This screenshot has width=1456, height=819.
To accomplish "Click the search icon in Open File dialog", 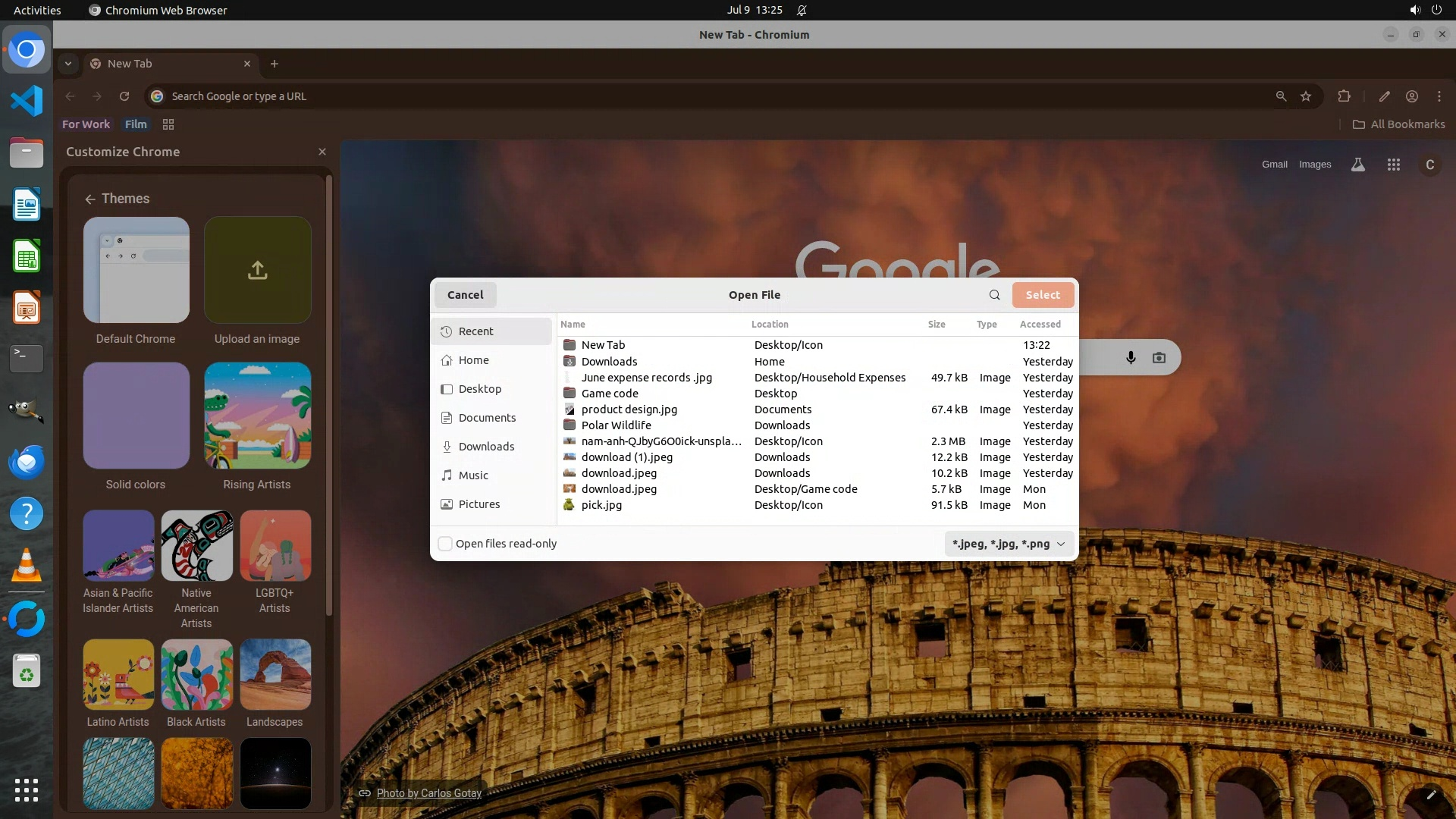I will click(x=994, y=295).
